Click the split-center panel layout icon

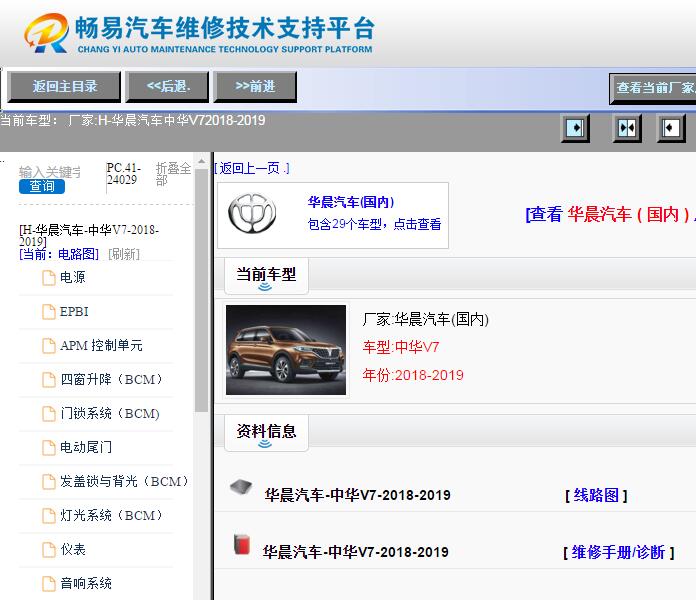click(x=627, y=128)
